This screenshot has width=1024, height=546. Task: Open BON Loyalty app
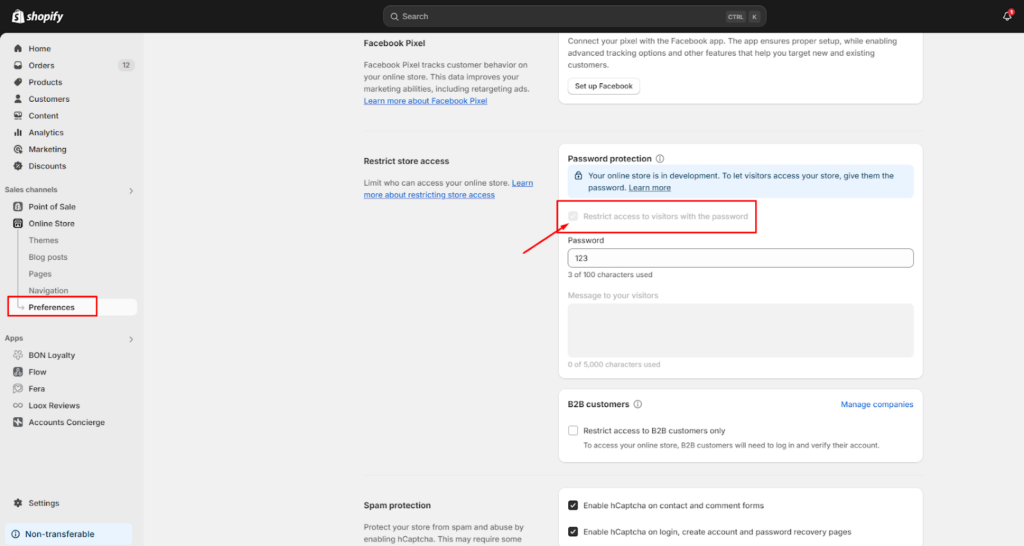tap(51, 355)
